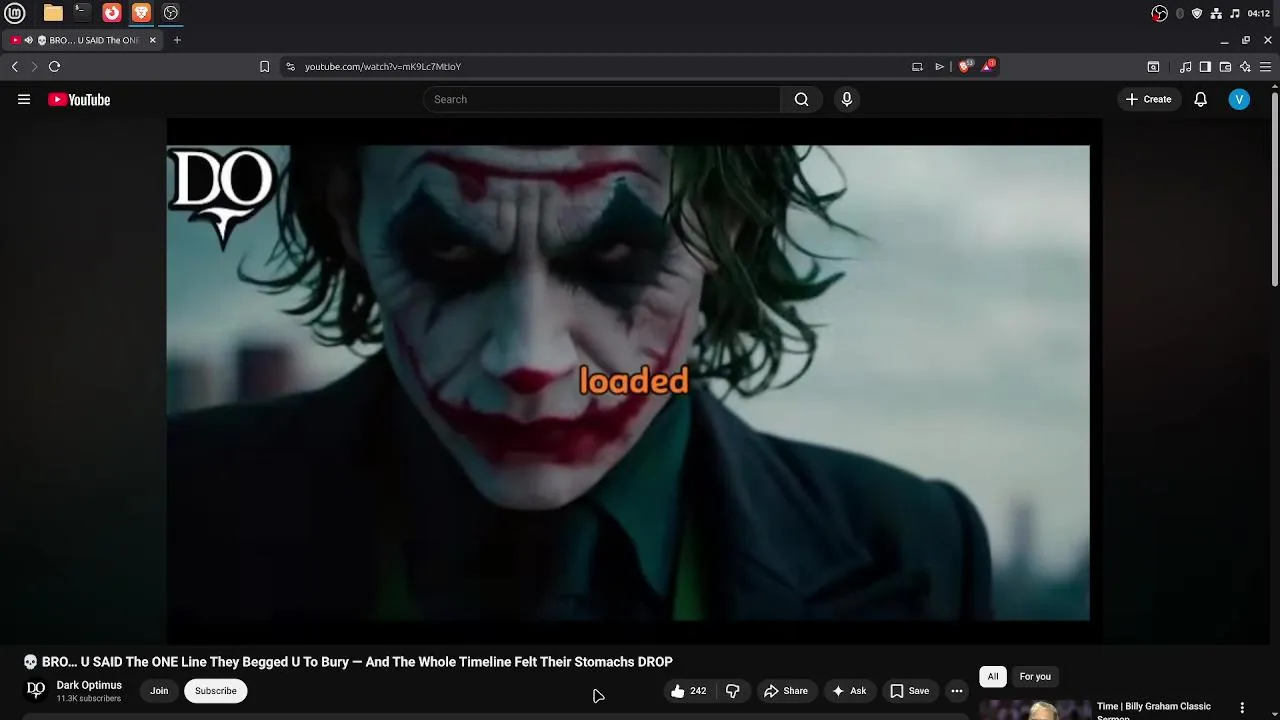The image size is (1280, 720).
Task: Subscribe to Dark Optimus
Action: (x=216, y=691)
